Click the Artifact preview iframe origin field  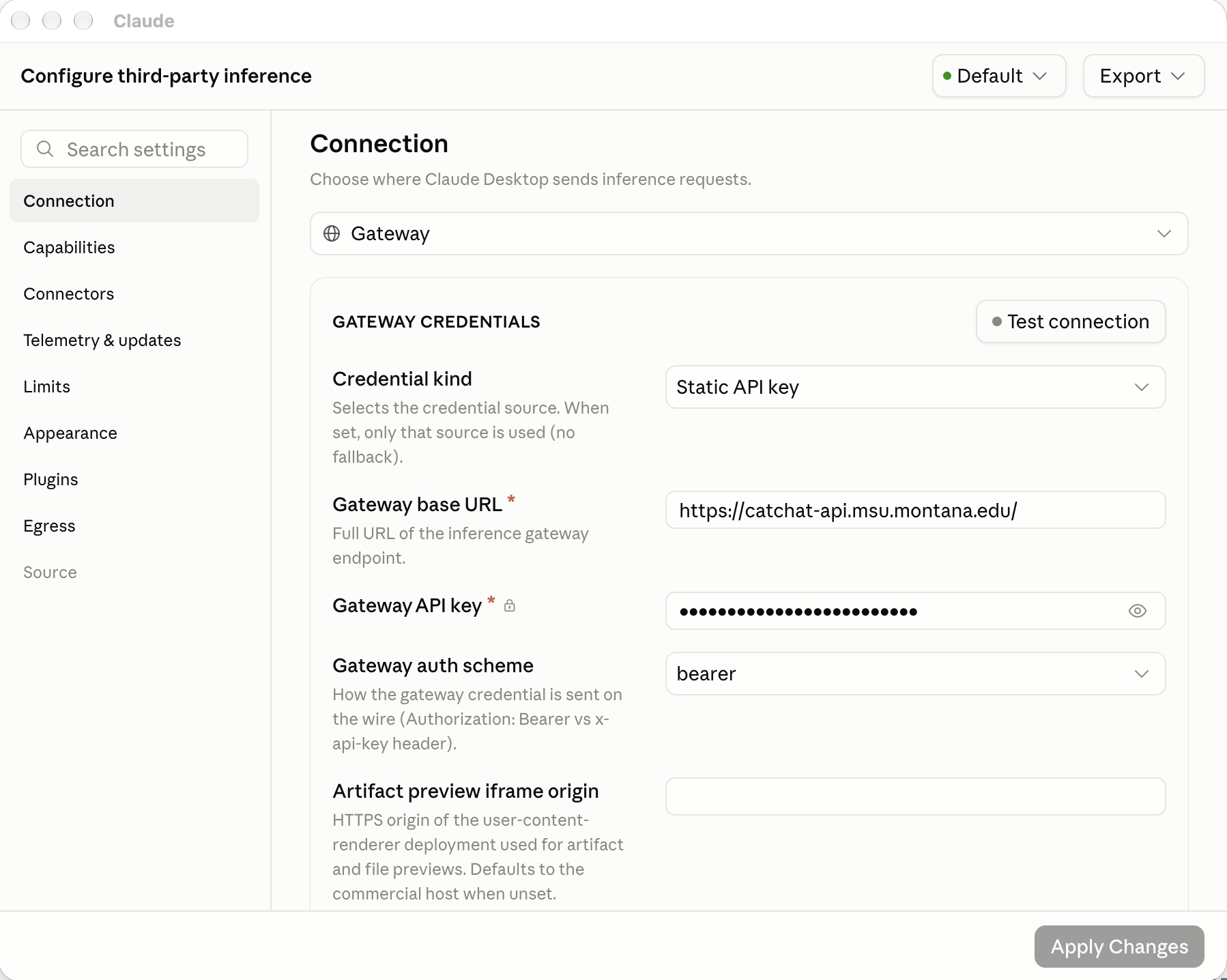point(915,796)
